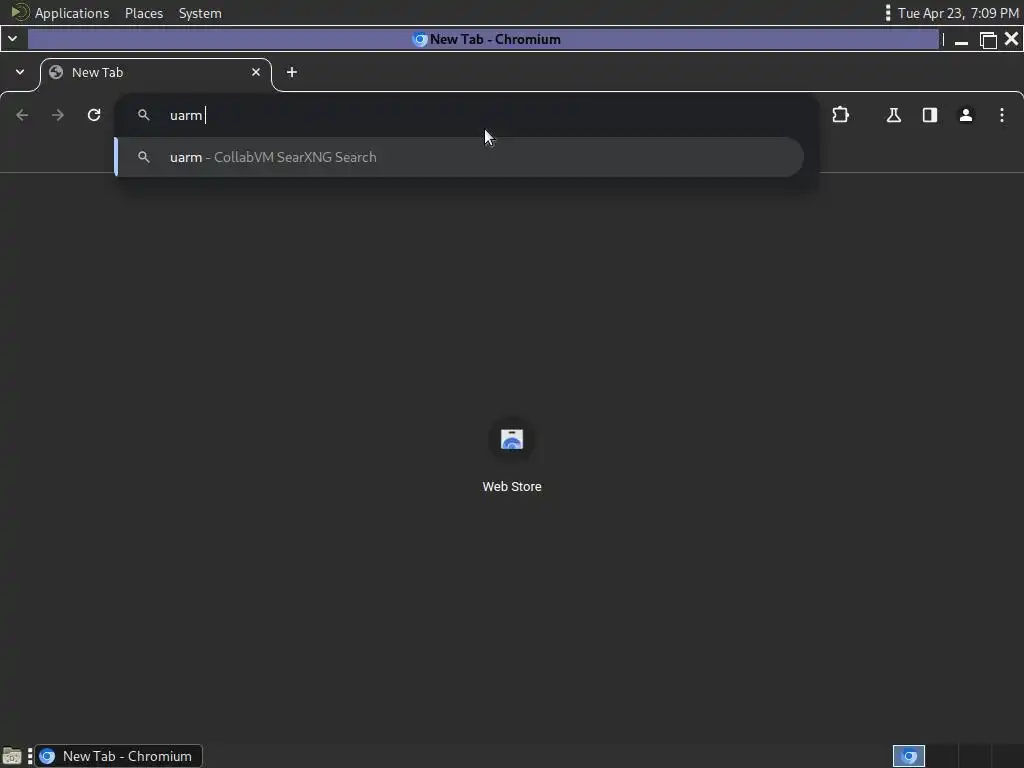Open Chrome Labs flask icon
This screenshot has width=1024, height=768.
tap(893, 115)
